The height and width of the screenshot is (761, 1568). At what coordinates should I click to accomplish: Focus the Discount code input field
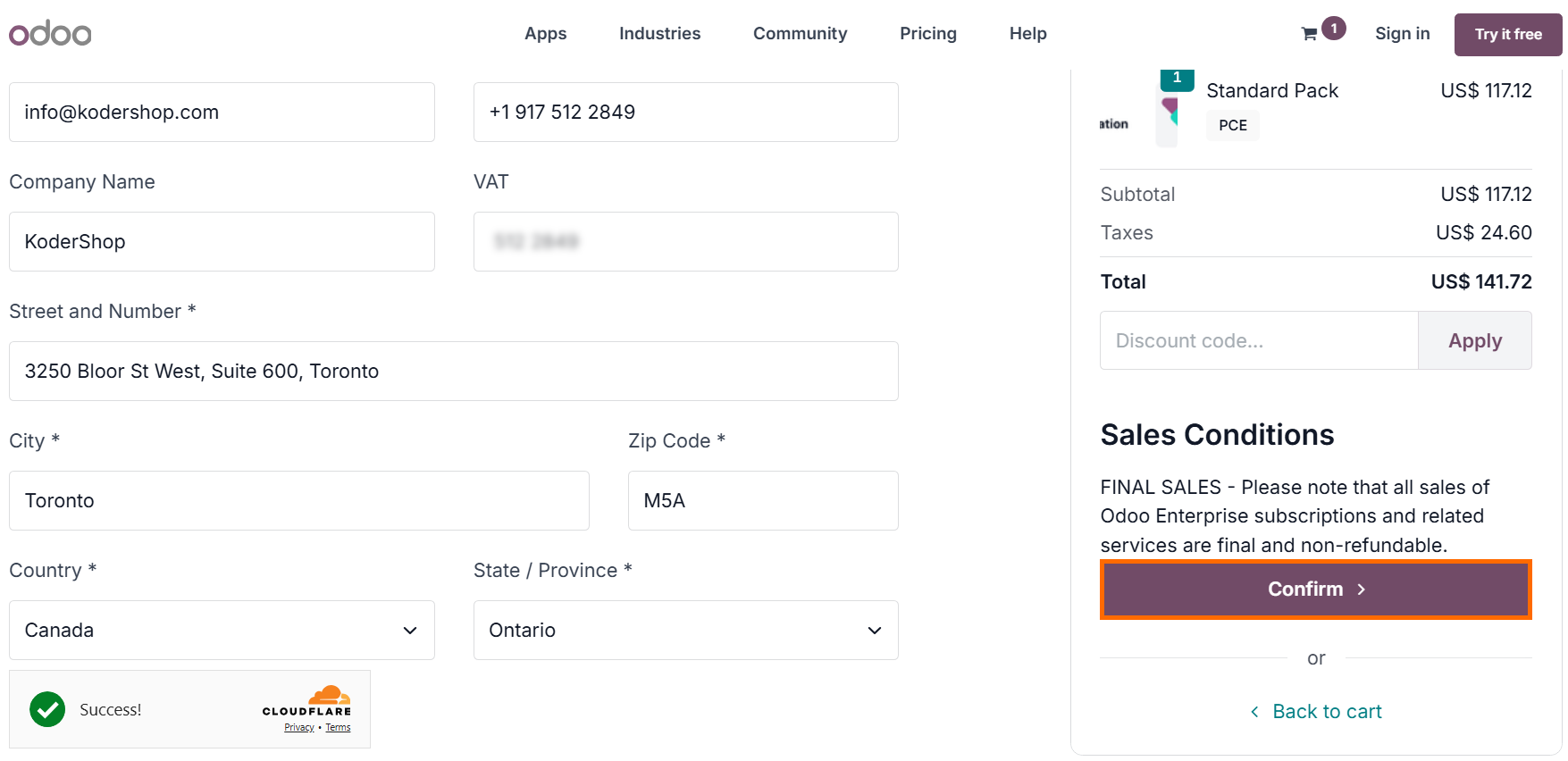click(x=1258, y=341)
